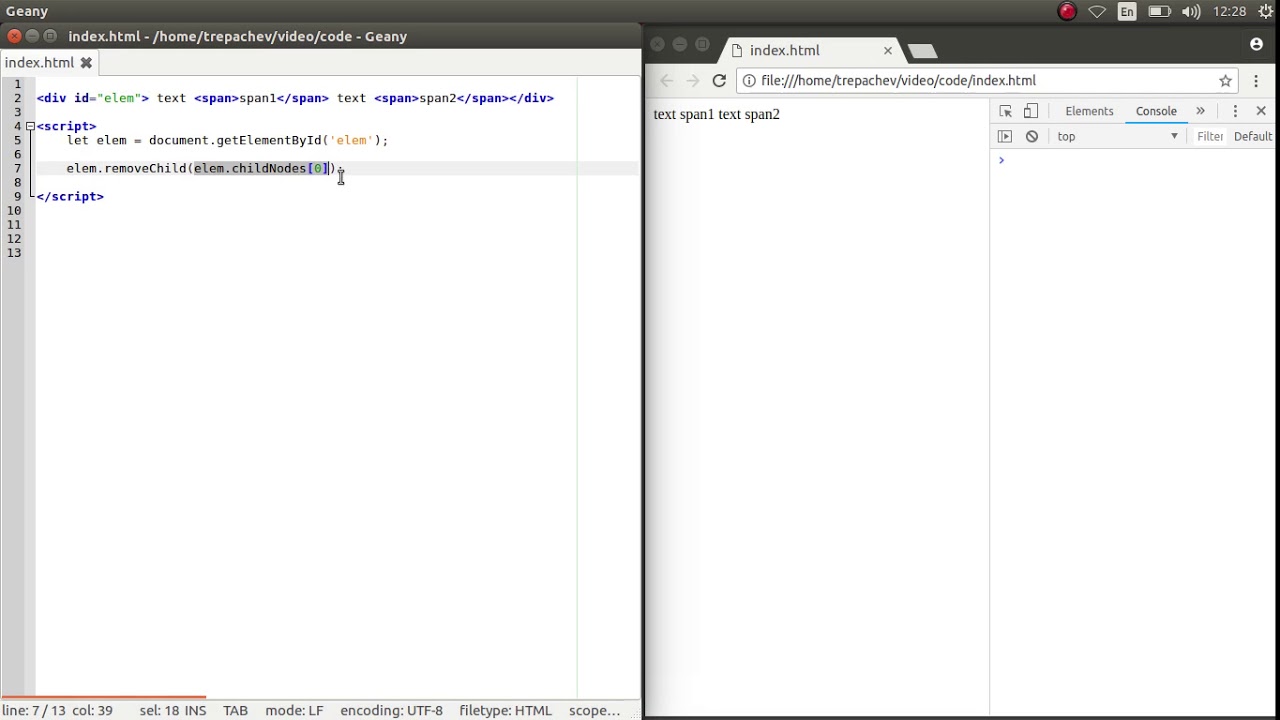Click the 'mode: LF' status bar entry
Screen dimensions: 1280x720
[294, 710]
